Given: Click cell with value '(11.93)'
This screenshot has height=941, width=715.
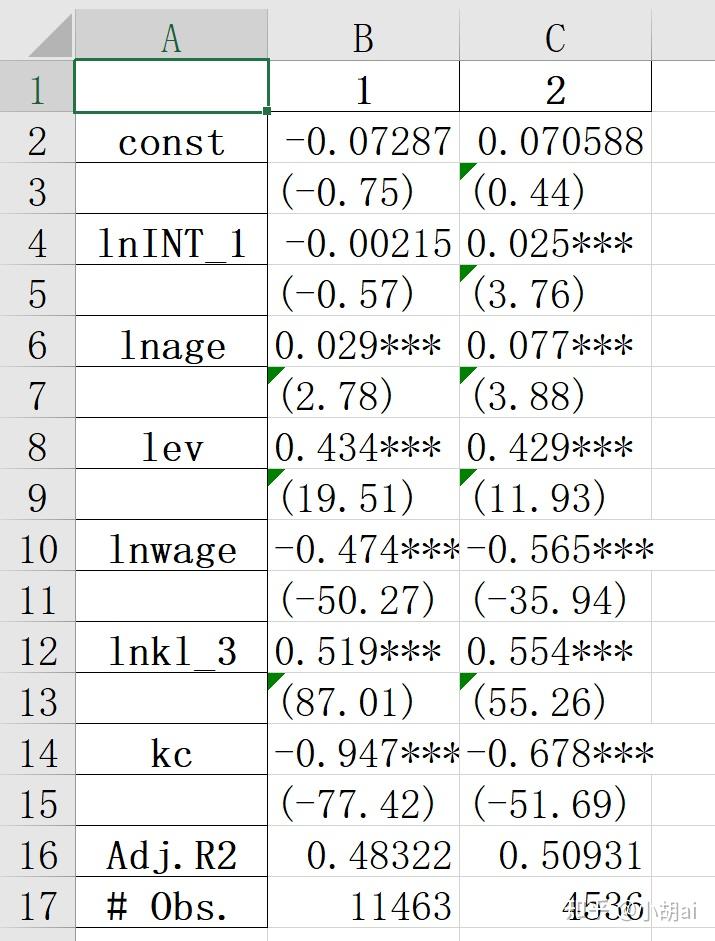Looking at the screenshot, I should click(x=555, y=495).
